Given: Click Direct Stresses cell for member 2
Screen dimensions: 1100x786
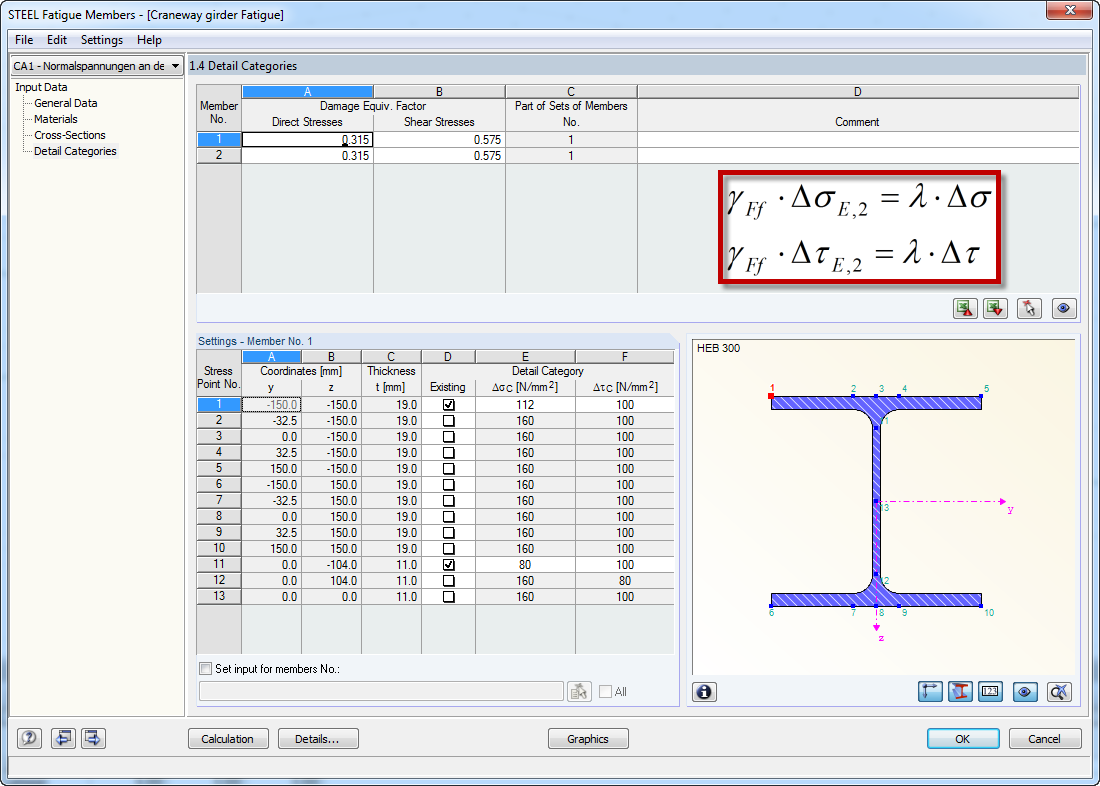Looking at the screenshot, I should coord(307,156).
